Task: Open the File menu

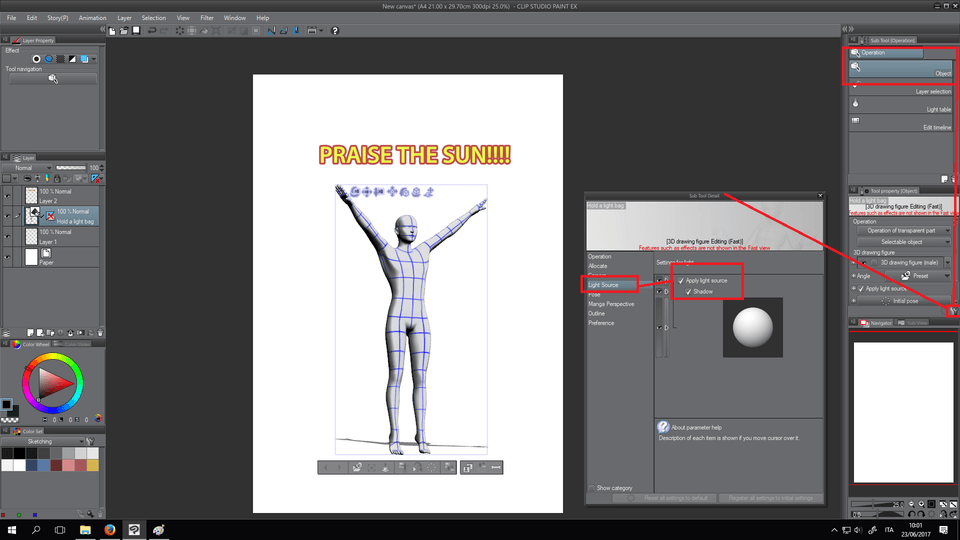Action: [x=12, y=18]
